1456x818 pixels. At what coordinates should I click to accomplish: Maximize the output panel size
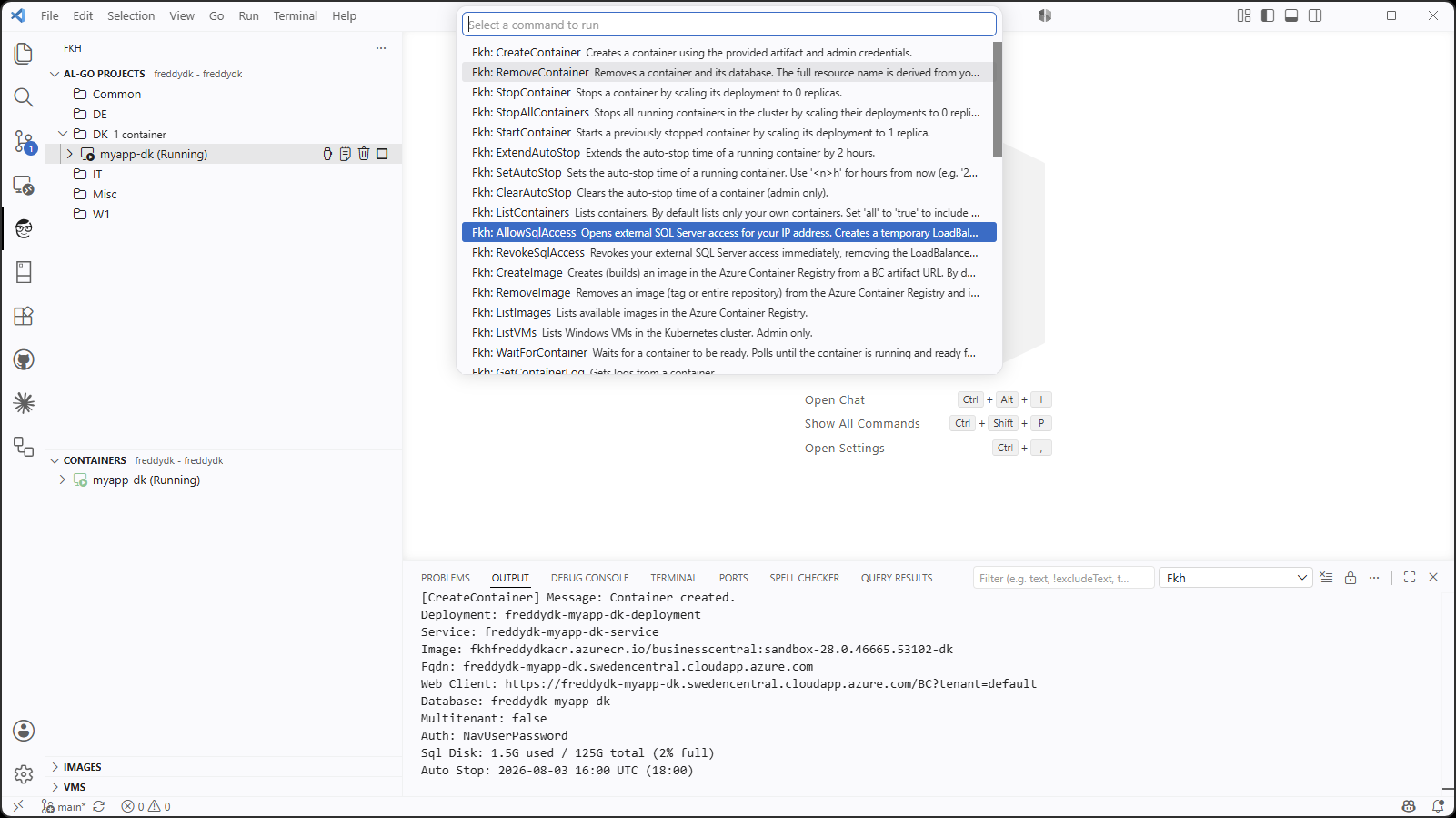[x=1410, y=578]
